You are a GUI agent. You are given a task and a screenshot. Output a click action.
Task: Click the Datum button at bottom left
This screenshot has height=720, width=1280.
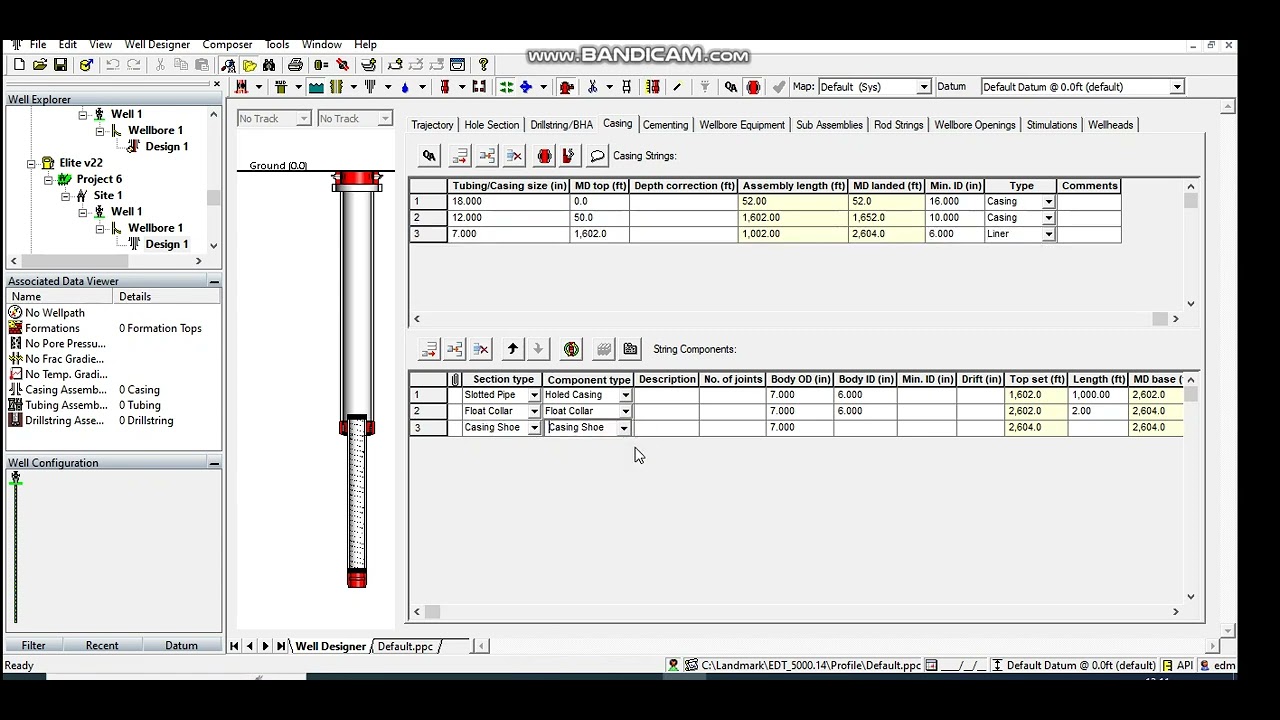point(181,646)
